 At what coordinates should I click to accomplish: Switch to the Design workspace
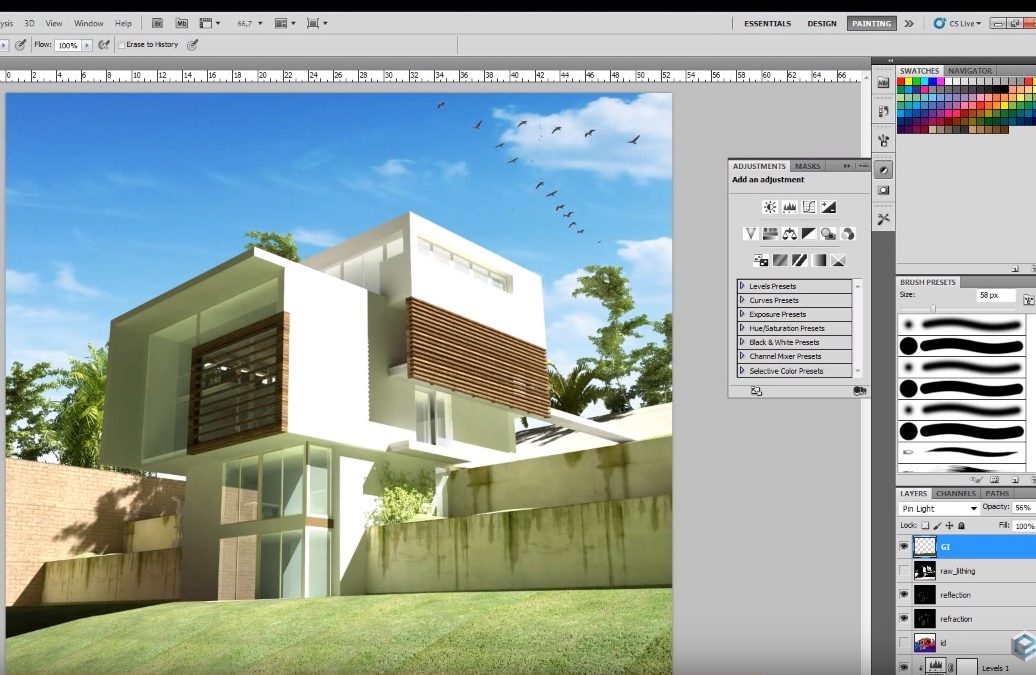[x=822, y=22]
